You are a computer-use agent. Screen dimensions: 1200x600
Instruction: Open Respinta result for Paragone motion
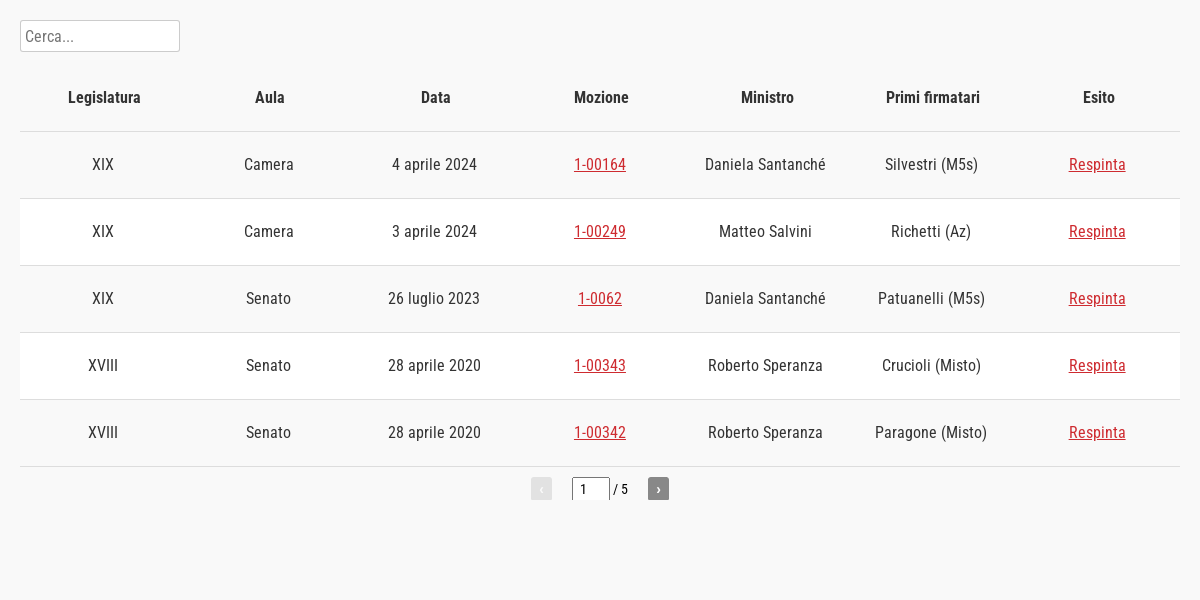[1097, 433]
